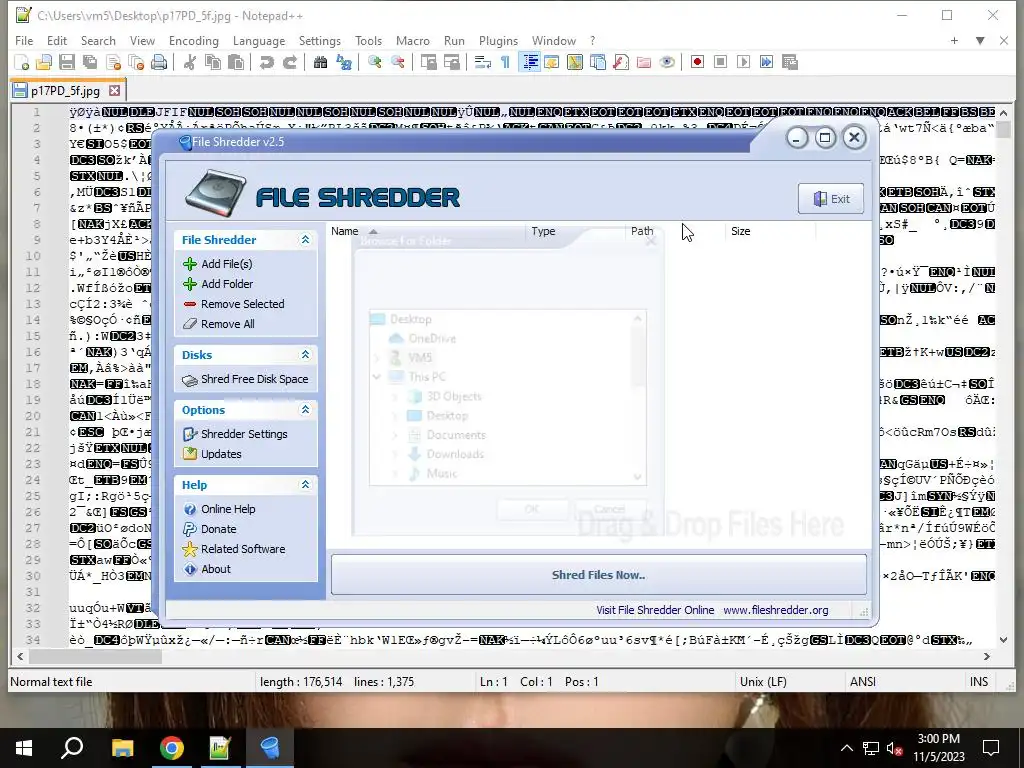
Task: Open Chrome from the Windows taskbar
Action: (x=172, y=748)
